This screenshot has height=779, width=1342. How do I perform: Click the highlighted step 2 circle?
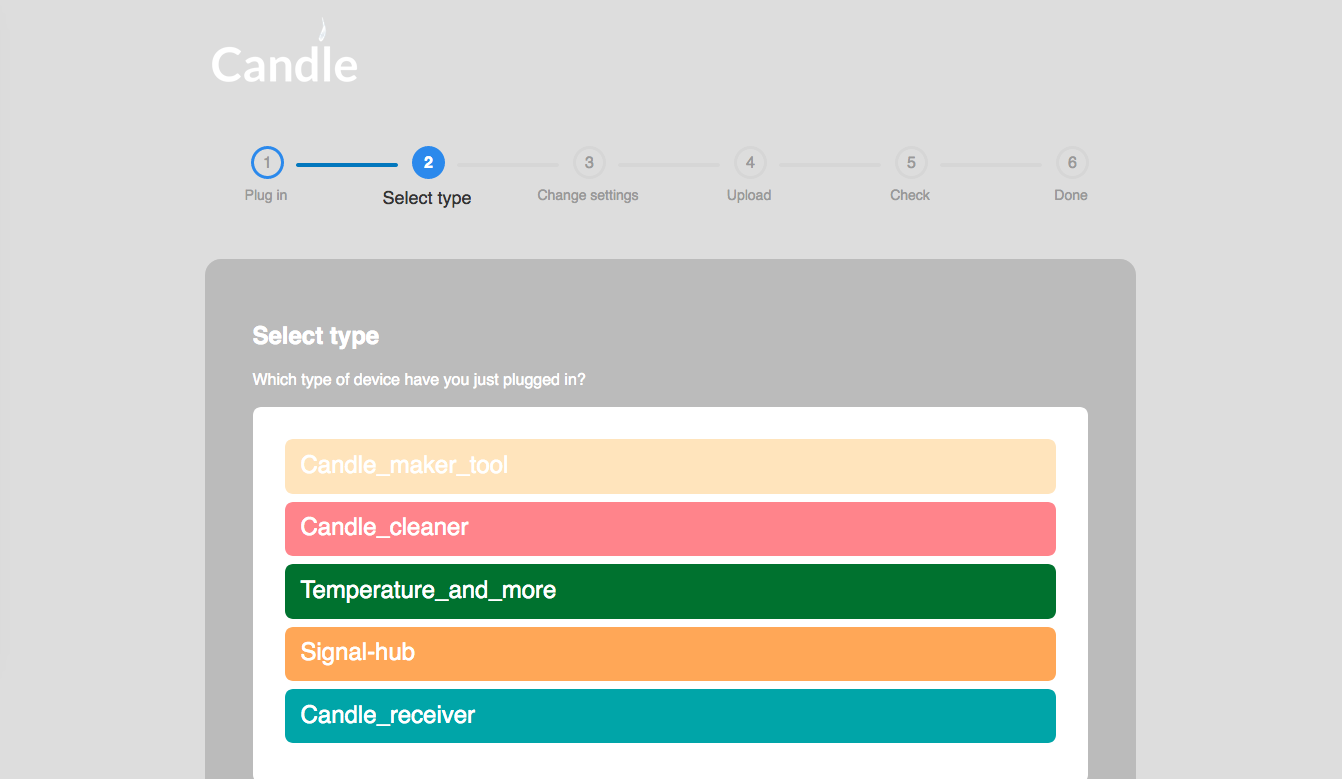(428, 163)
